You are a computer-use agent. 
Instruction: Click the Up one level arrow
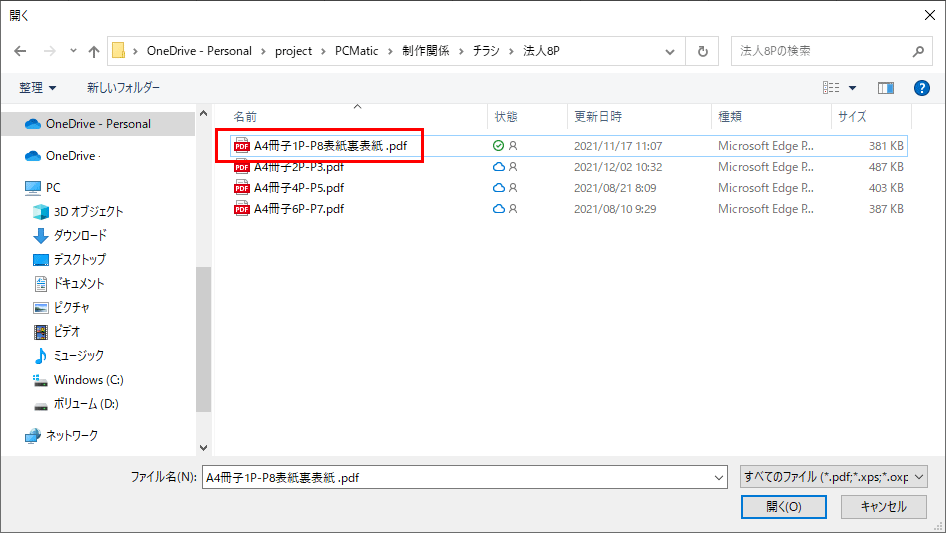pos(94,51)
